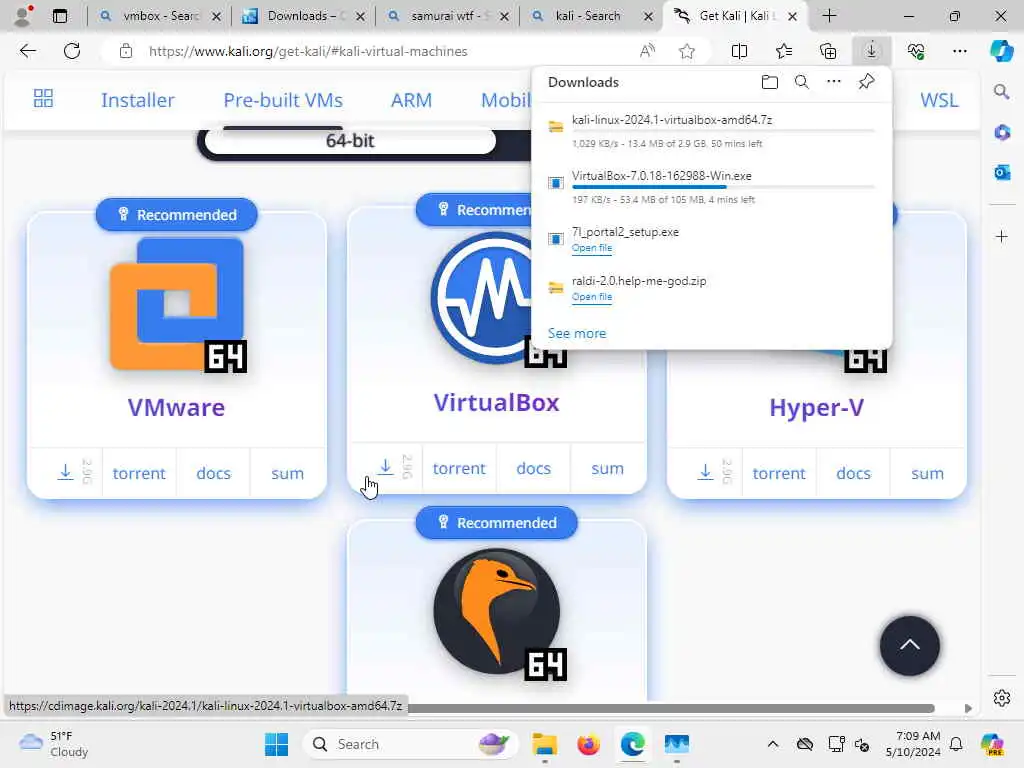Open Hyper-V docs link
1024x768 pixels.
854,473
